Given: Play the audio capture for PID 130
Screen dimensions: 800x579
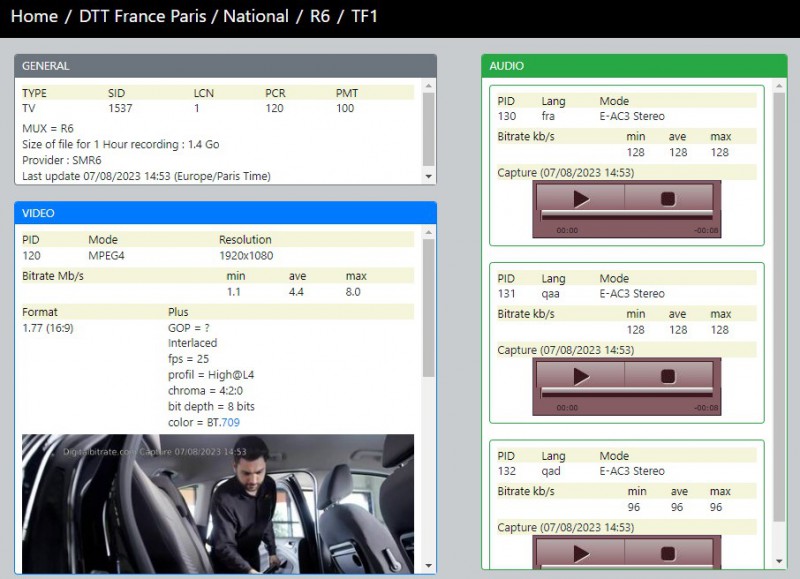Looking at the screenshot, I should (x=580, y=198).
